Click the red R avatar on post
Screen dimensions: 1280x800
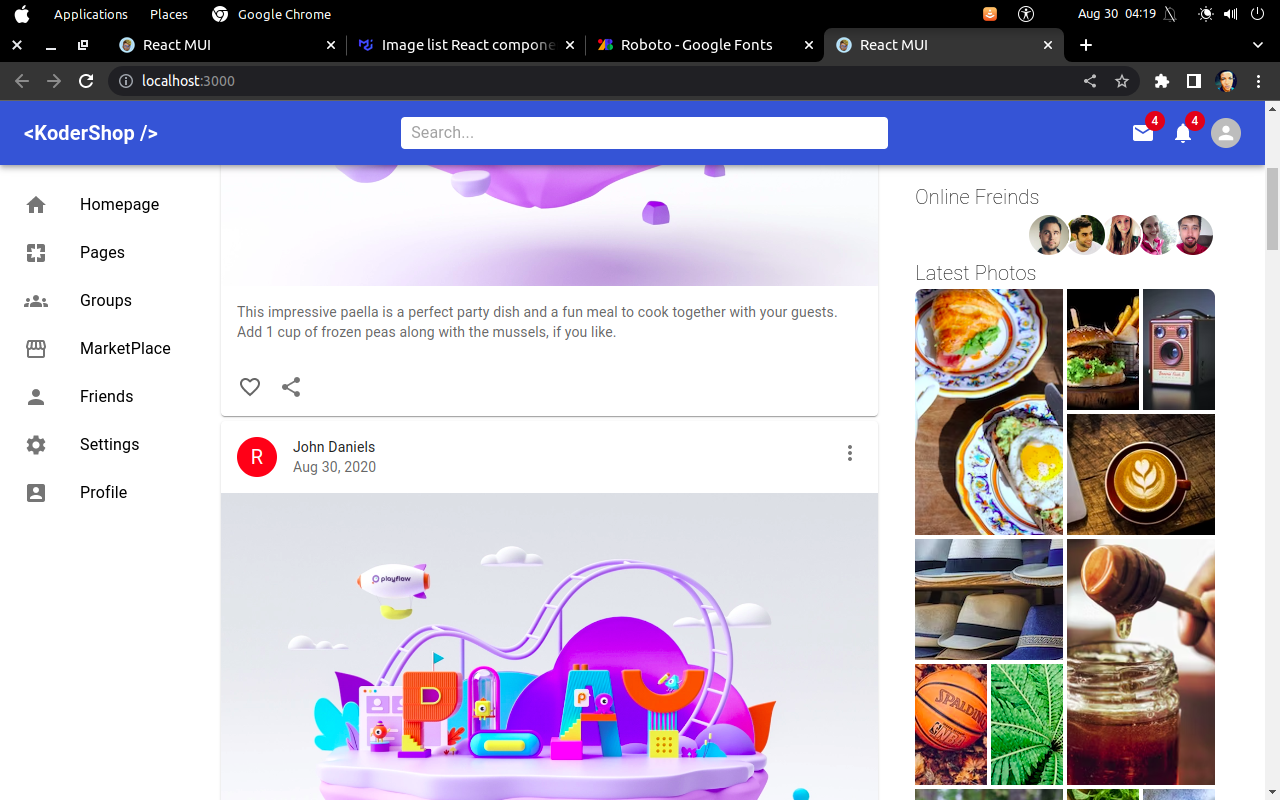click(x=257, y=457)
